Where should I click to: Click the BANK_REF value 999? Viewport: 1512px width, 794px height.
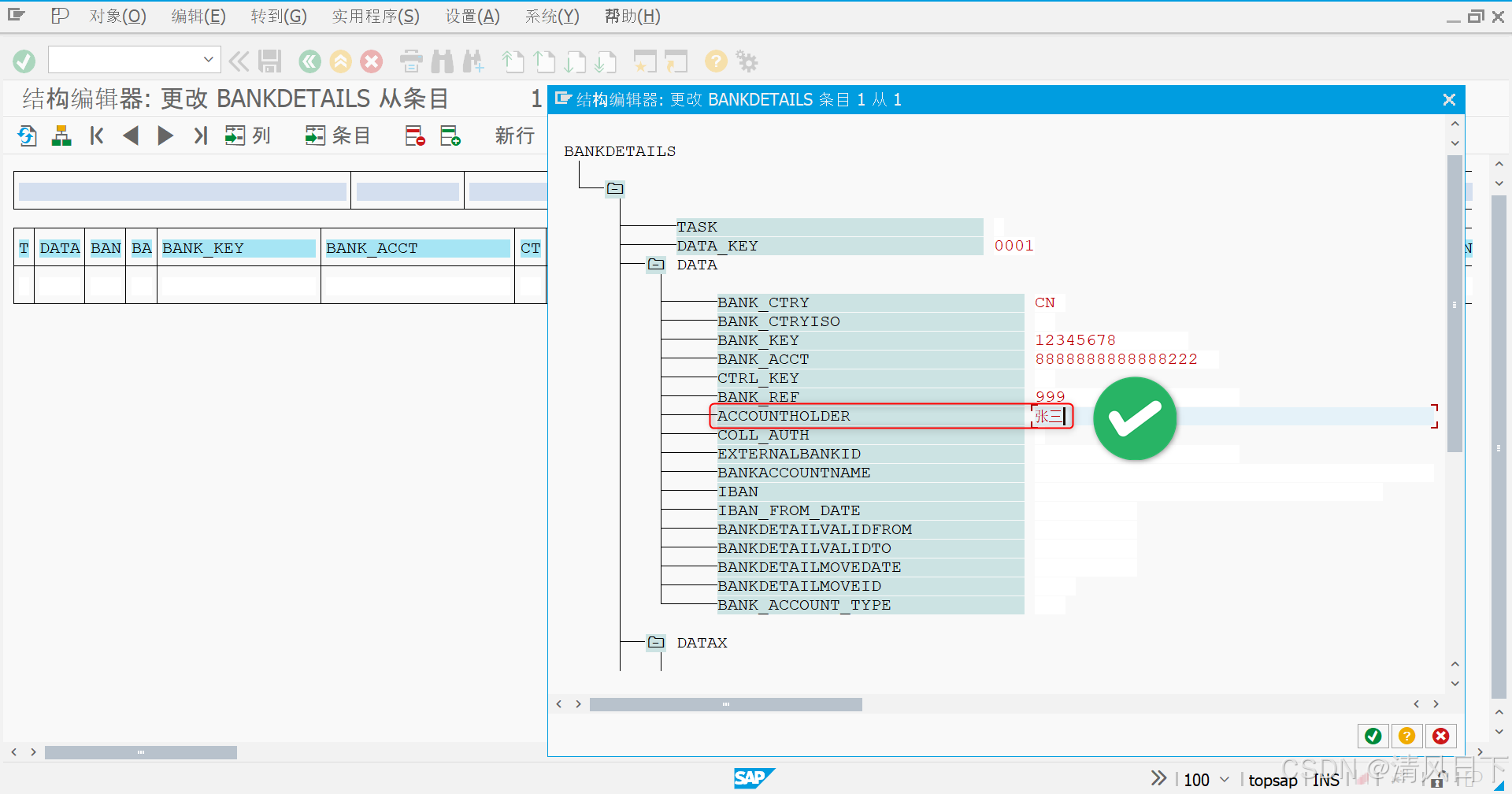[1051, 397]
